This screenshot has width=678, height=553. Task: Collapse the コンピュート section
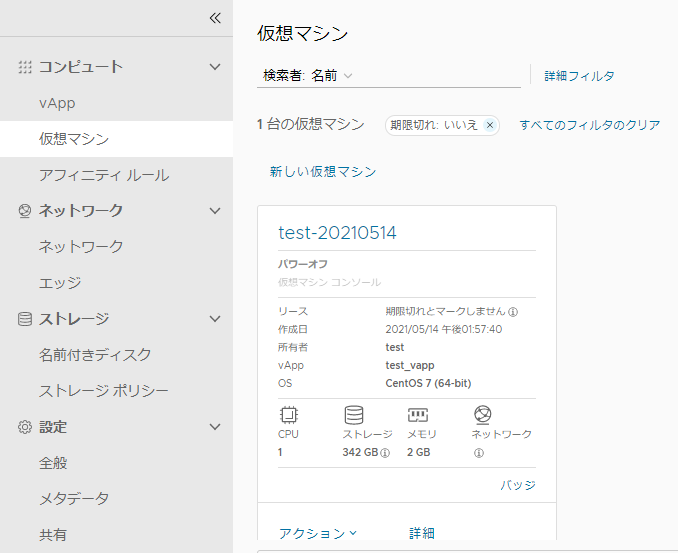(x=214, y=67)
